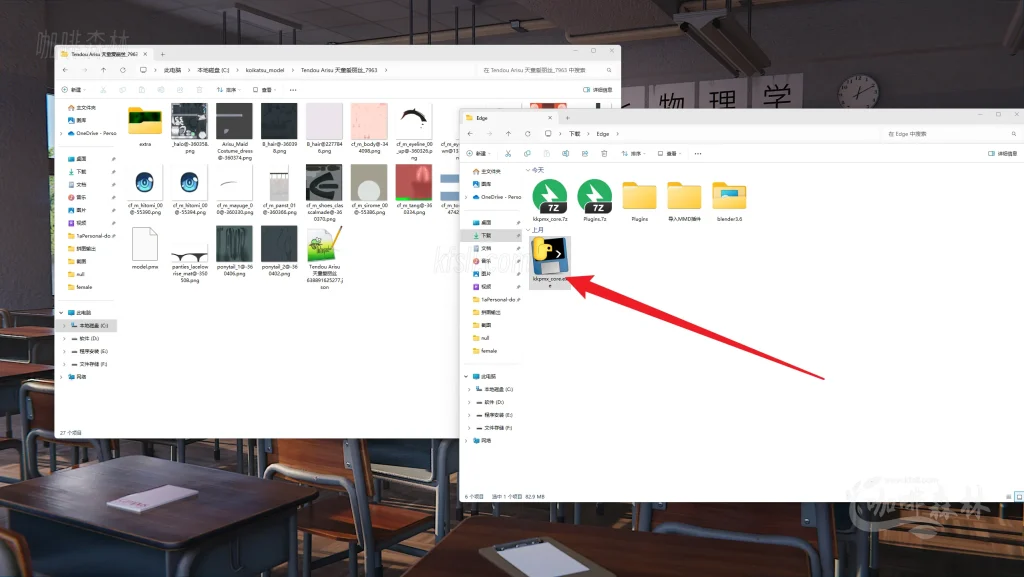Click the Delete trash icon in Edge window
1024x577 pixels.
pos(603,153)
